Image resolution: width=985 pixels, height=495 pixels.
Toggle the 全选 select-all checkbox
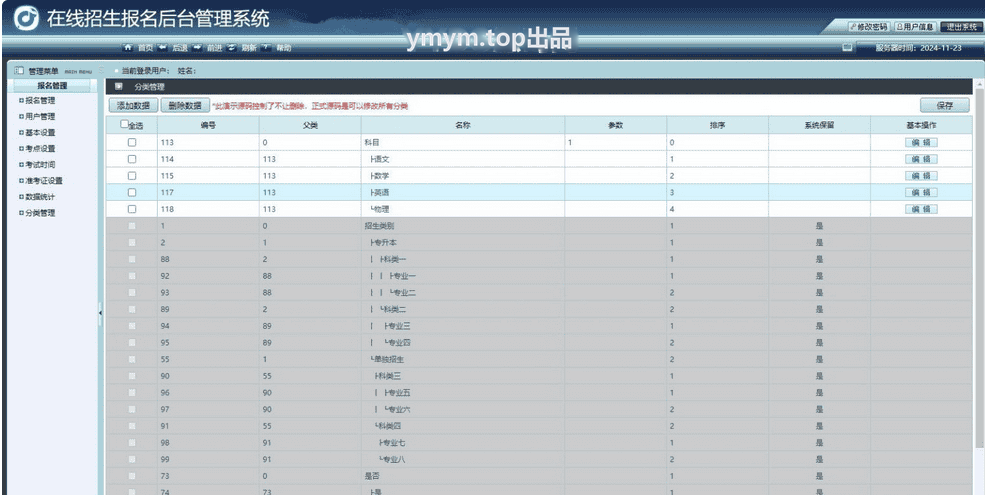pyautogui.click(x=124, y=124)
